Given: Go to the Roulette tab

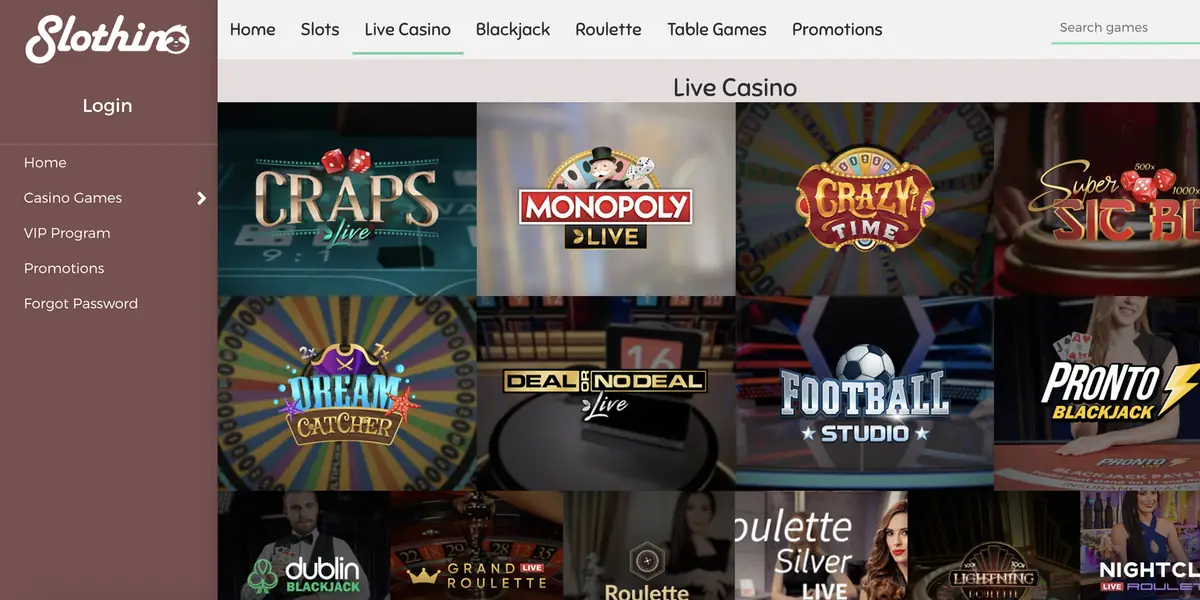Looking at the screenshot, I should 608,29.
